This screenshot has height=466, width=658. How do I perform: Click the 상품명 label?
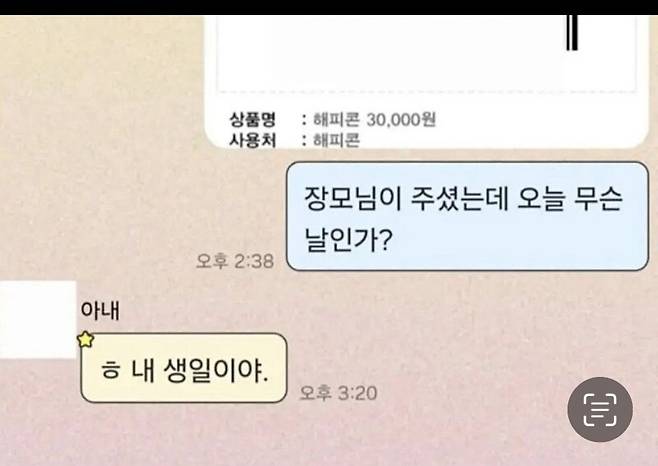252,120
